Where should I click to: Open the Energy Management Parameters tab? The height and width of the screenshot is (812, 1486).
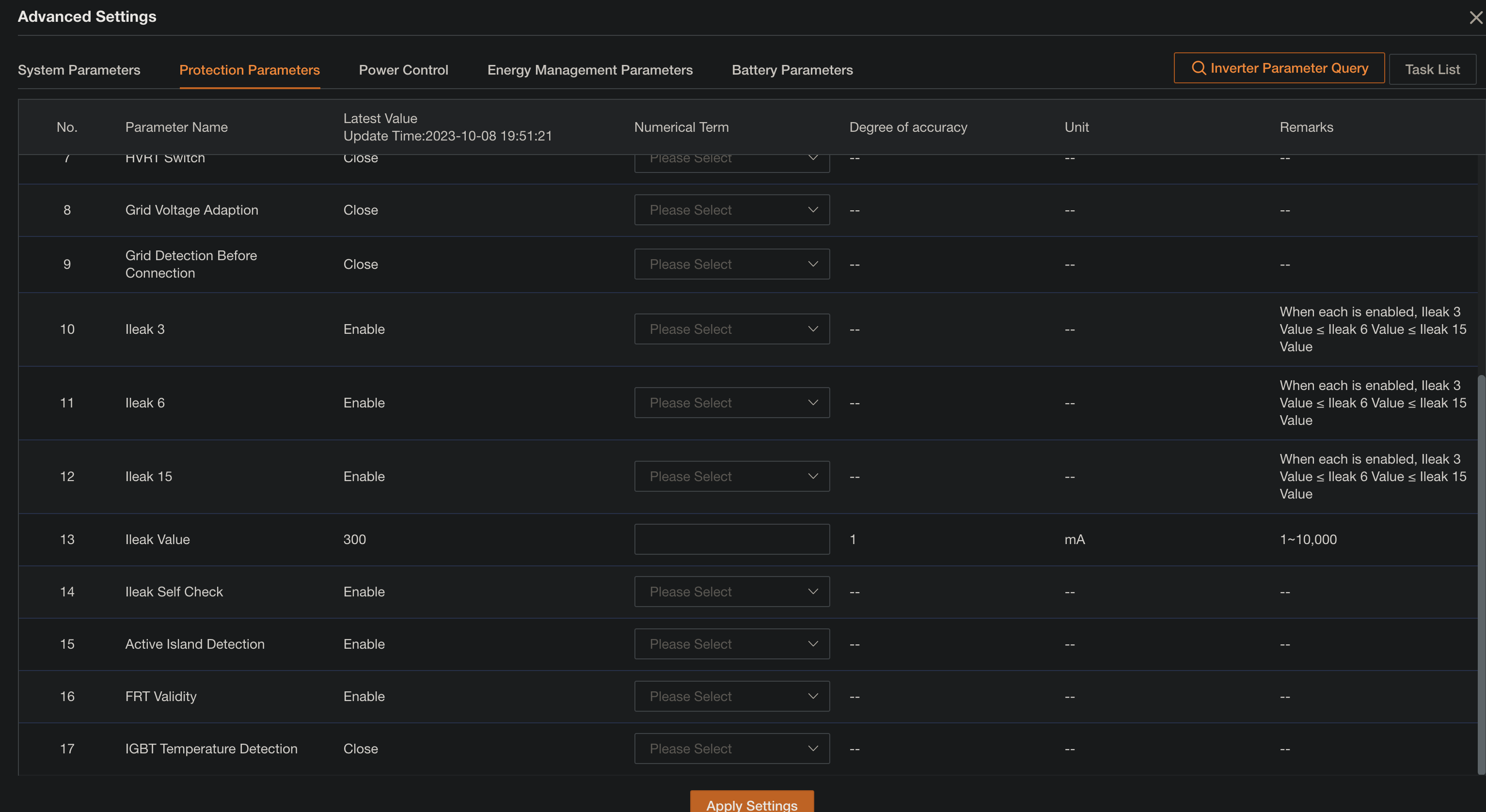pyautogui.click(x=589, y=70)
